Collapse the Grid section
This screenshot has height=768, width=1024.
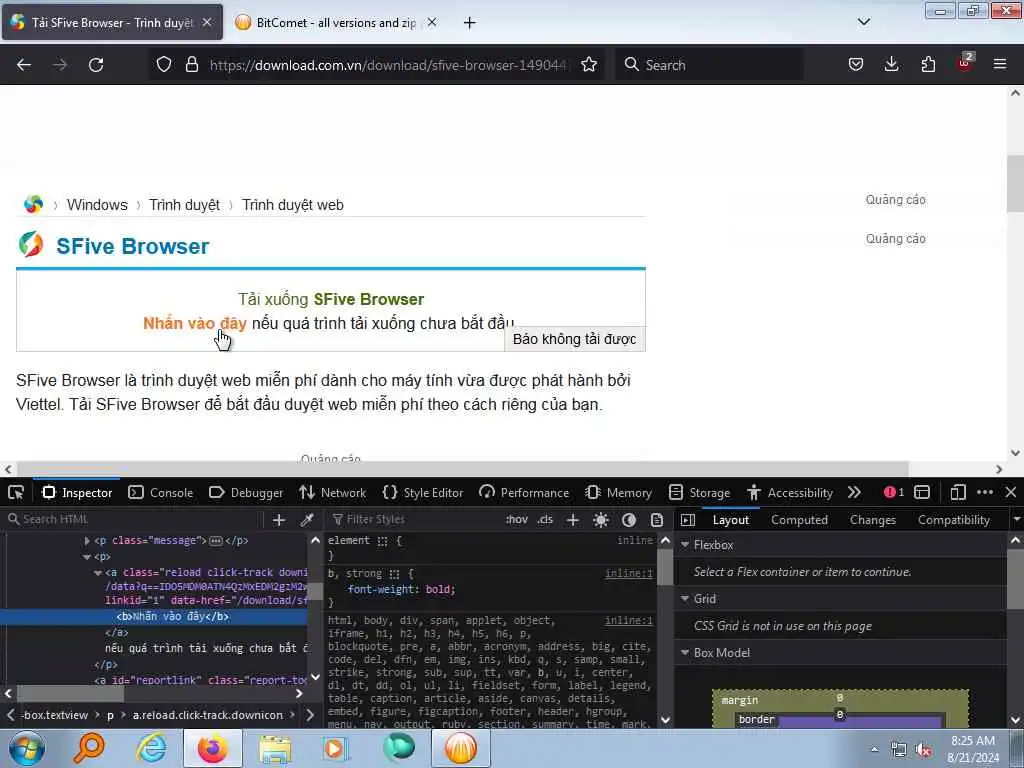tap(685, 599)
